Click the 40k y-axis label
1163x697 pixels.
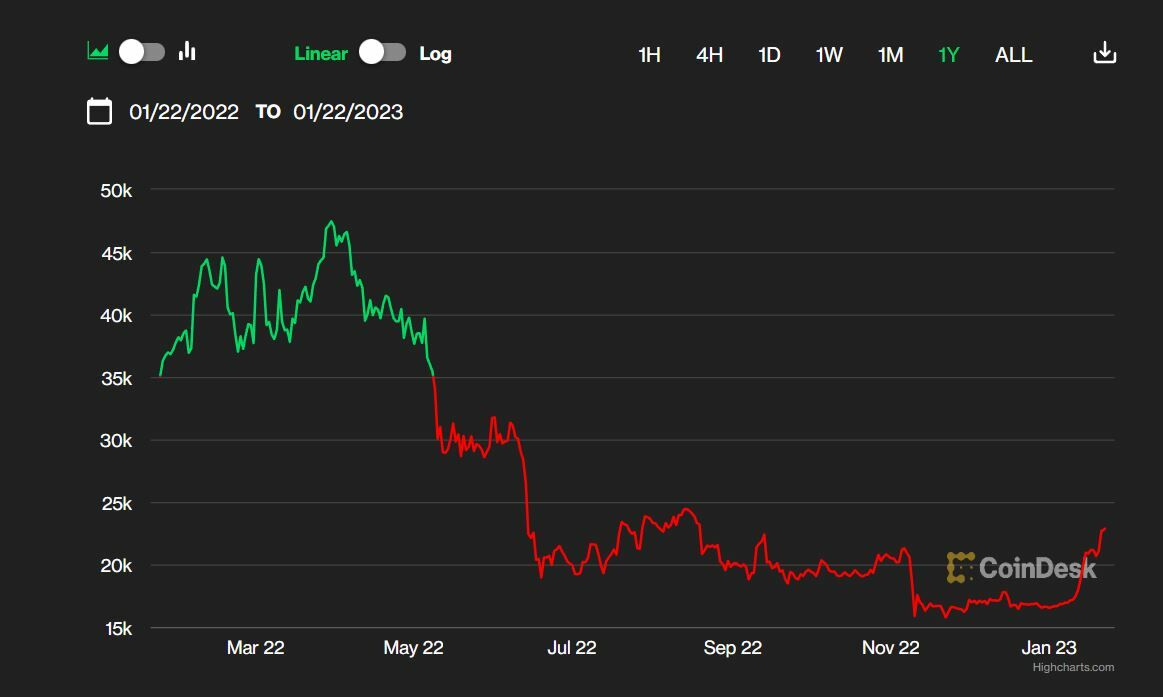point(116,316)
